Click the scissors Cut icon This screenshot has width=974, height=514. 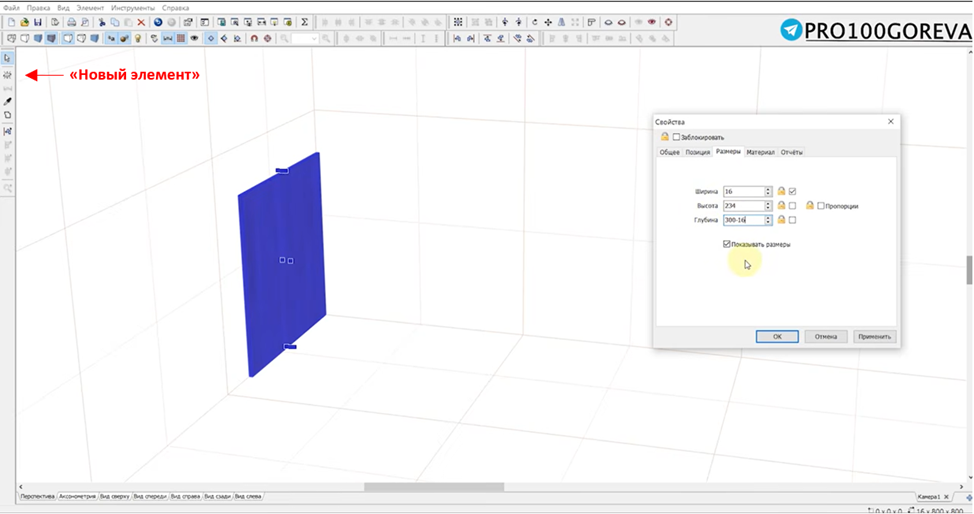pyautogui.click(x=102, y=22)
